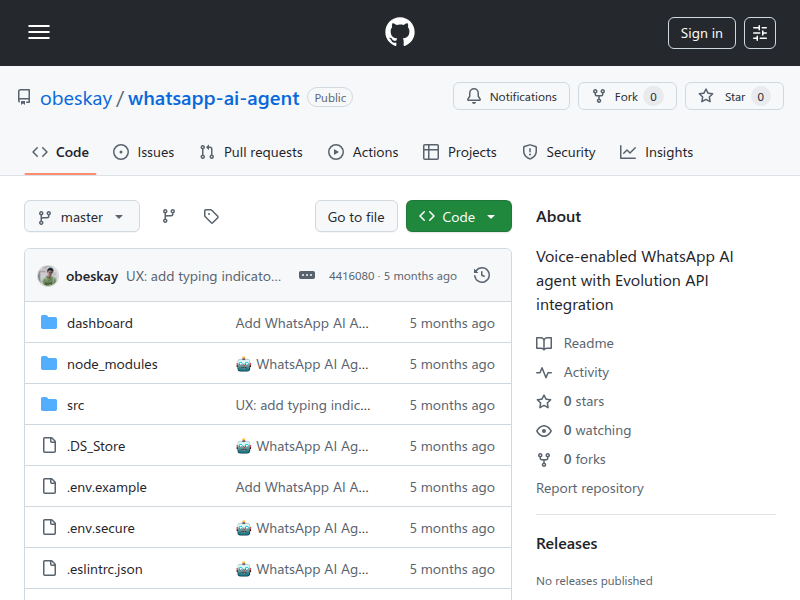Click the Activity pulse icon in About

pos(545,372)
